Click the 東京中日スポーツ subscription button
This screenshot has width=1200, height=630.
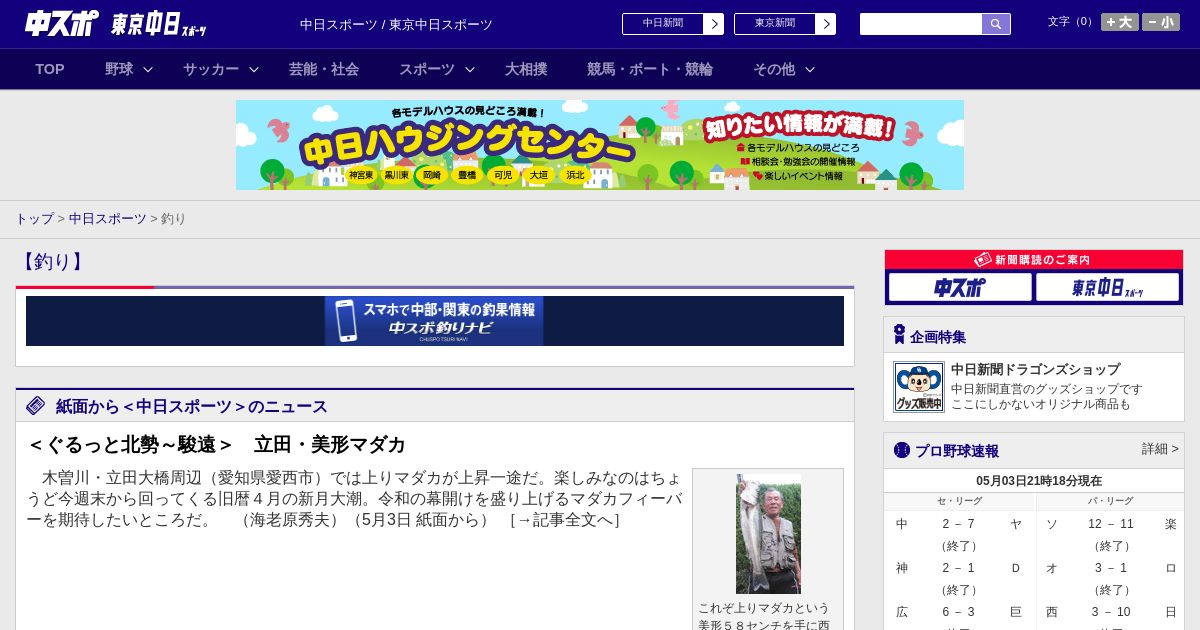pyautogui.click(x=1107, y=287)
